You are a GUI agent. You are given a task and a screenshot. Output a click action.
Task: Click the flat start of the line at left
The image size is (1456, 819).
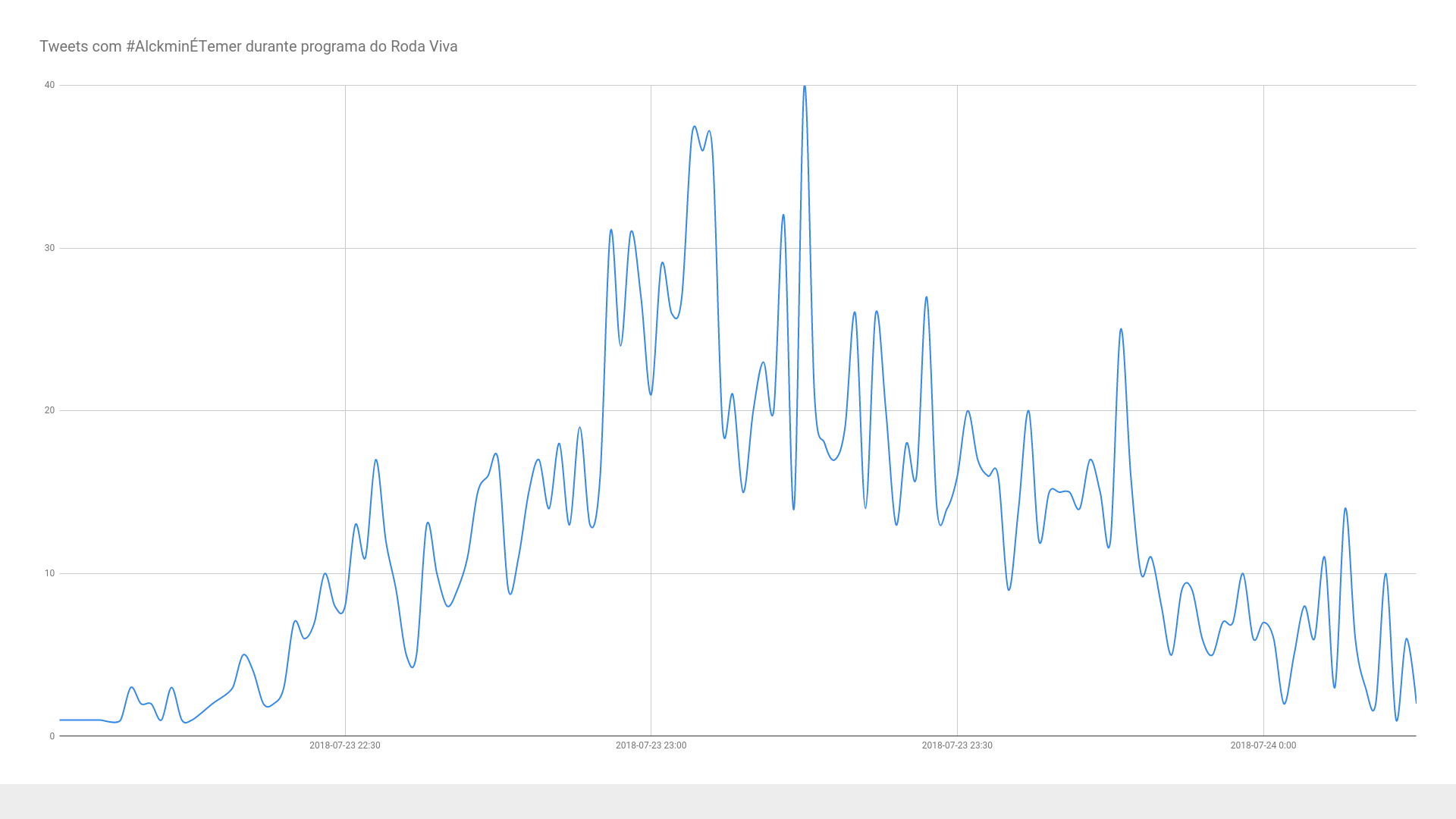click(x=80, y=720)
